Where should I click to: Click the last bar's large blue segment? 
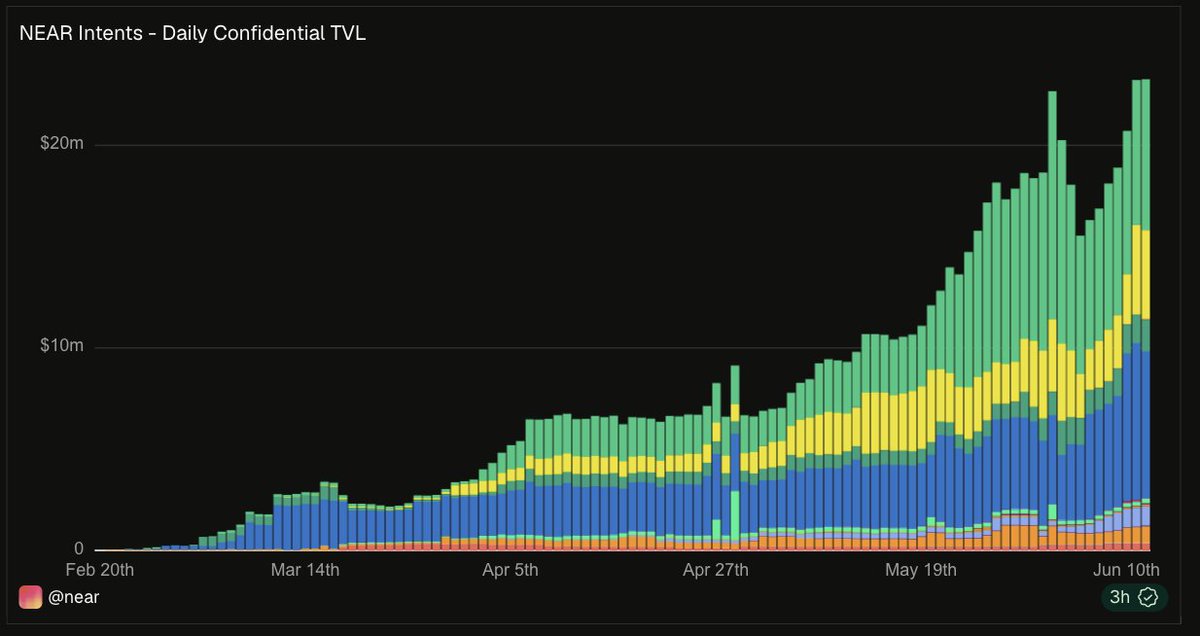click(1145, 424)
